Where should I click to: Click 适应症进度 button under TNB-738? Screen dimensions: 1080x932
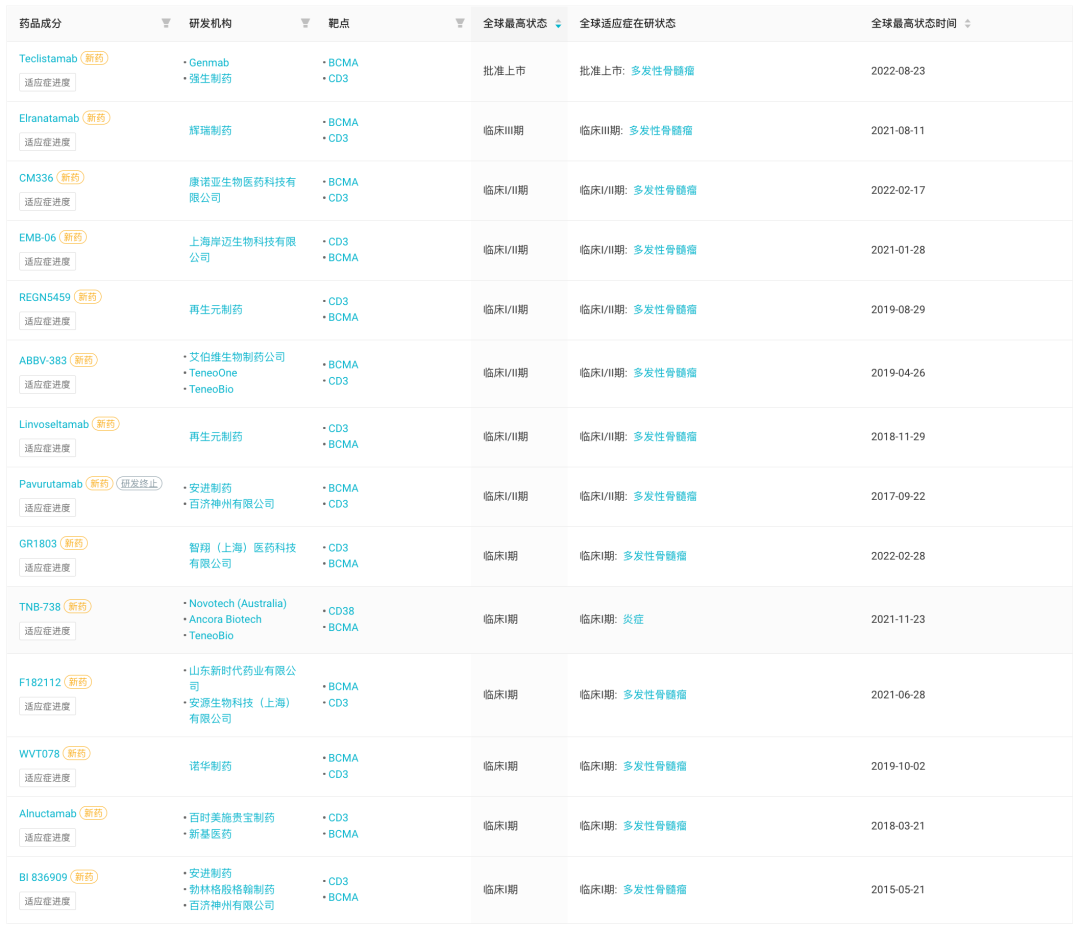pyautogui.click(x=48, y=631)
